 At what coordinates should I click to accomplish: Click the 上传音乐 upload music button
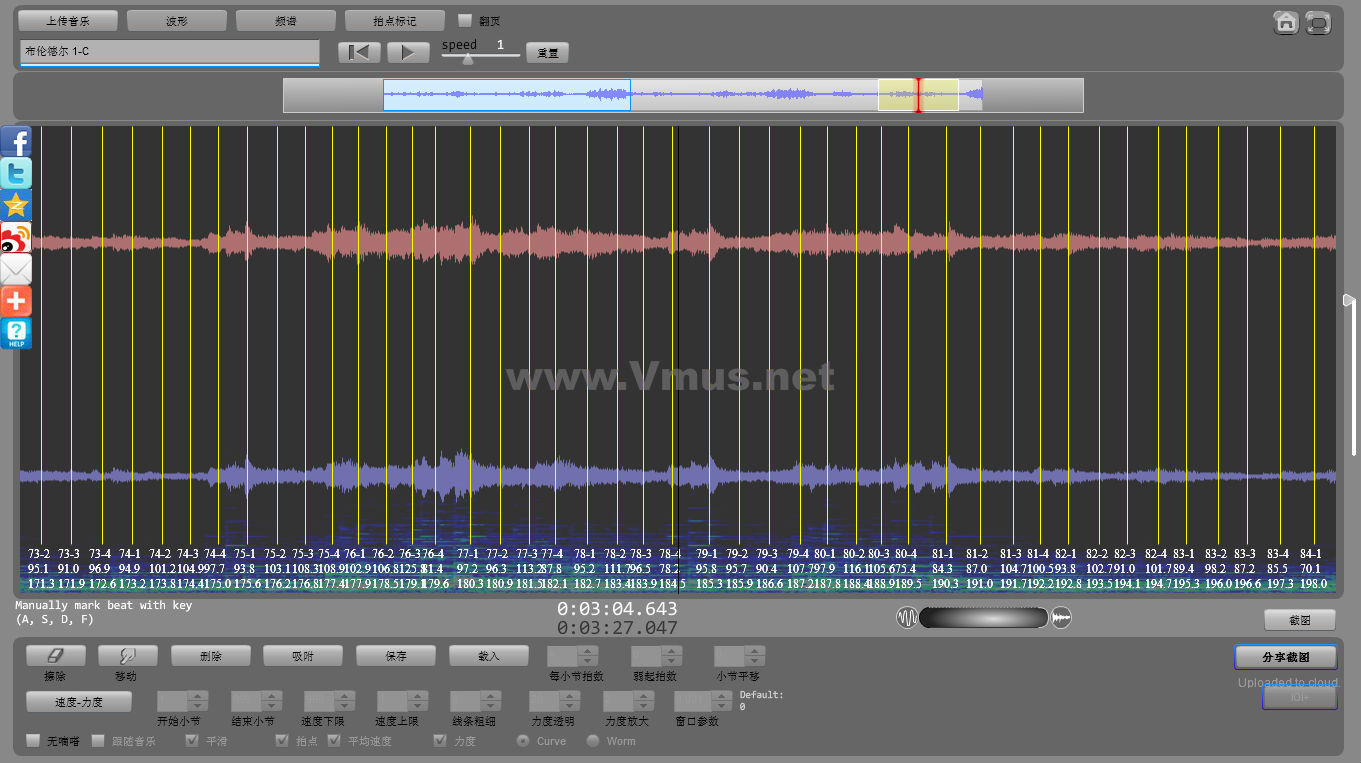point(68,20)
